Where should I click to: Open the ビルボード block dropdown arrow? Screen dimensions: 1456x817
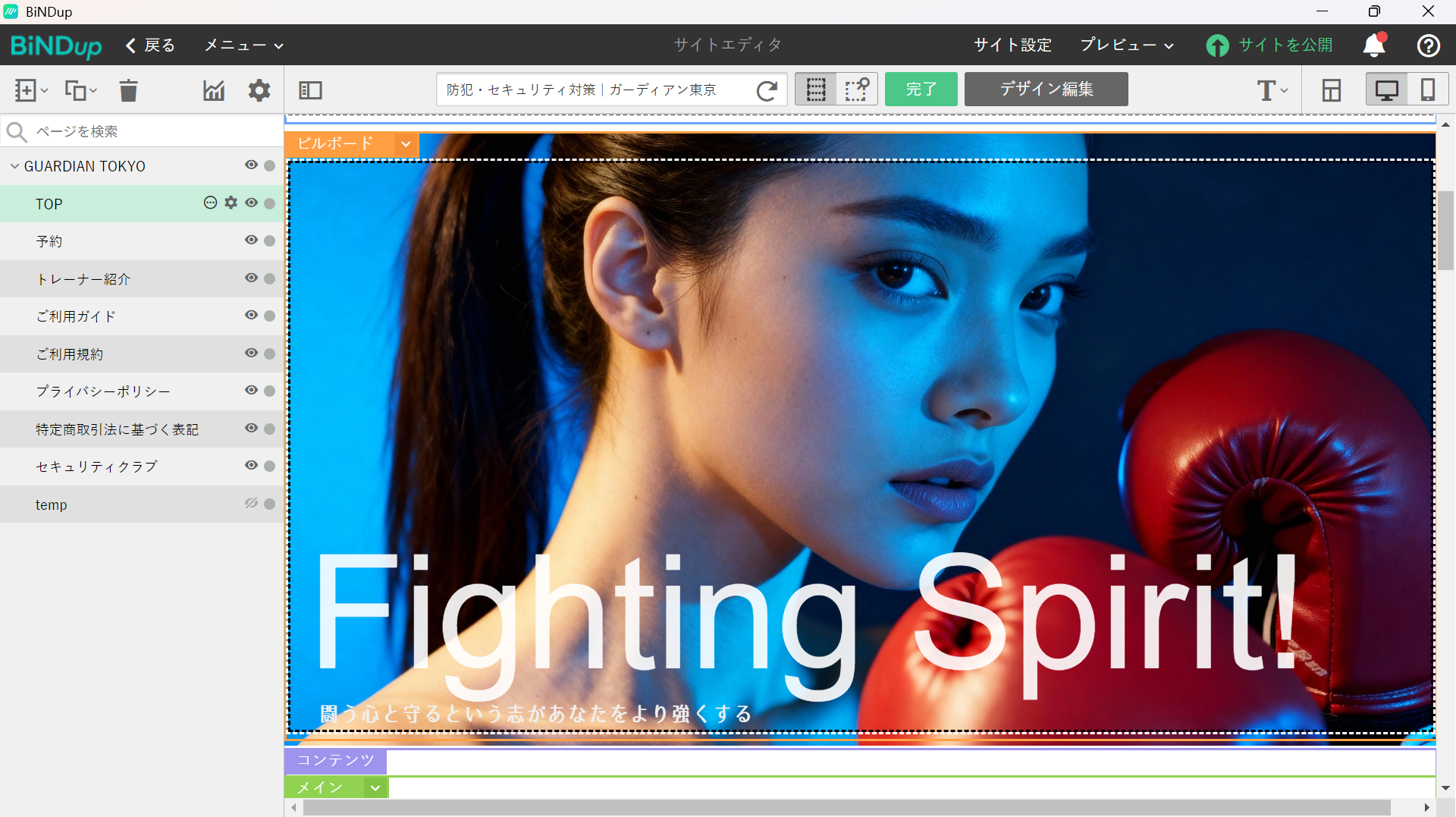coord(406,143)
